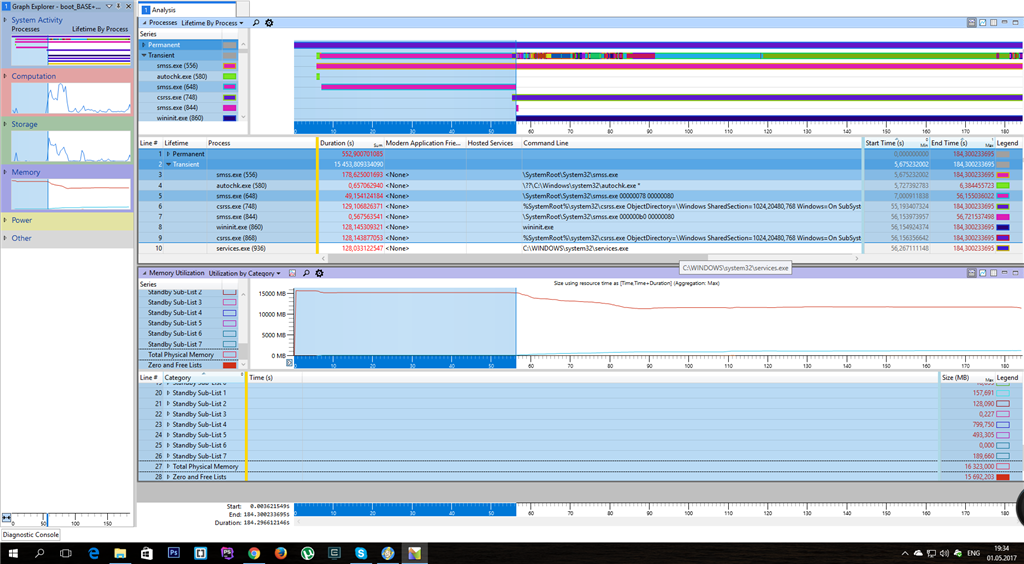Show graph and table view for Memory Utilization
This screenshot has height=564, width=1024.
click(972, 273)
